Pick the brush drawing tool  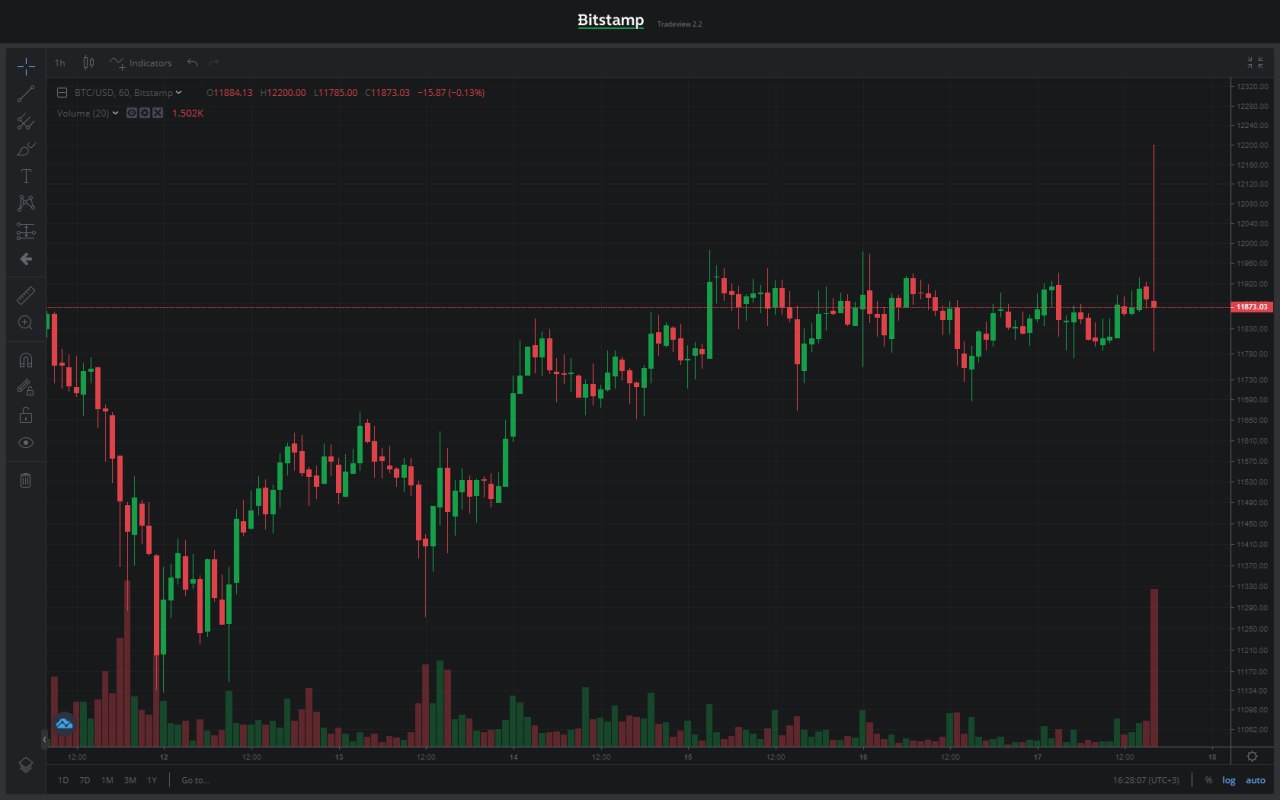(x=26, y=149)
